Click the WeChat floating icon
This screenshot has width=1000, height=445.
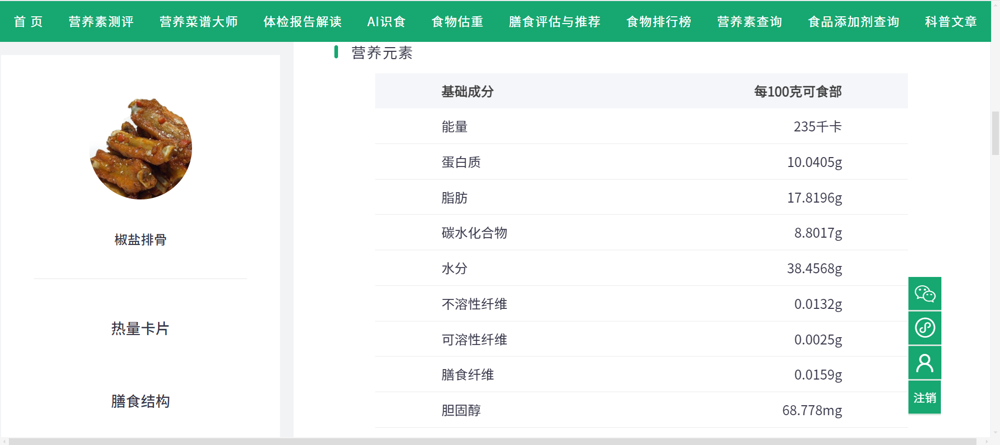click(924, 294)
